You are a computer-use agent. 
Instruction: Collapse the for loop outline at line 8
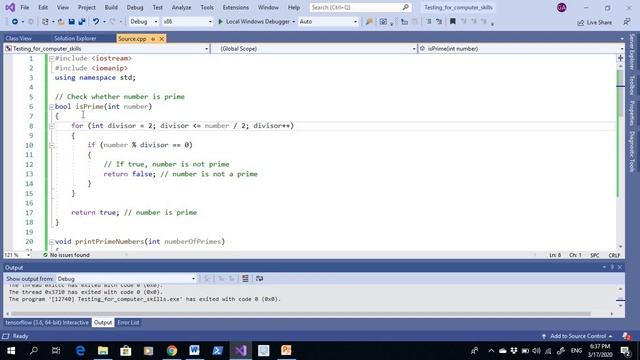point(51,126)
